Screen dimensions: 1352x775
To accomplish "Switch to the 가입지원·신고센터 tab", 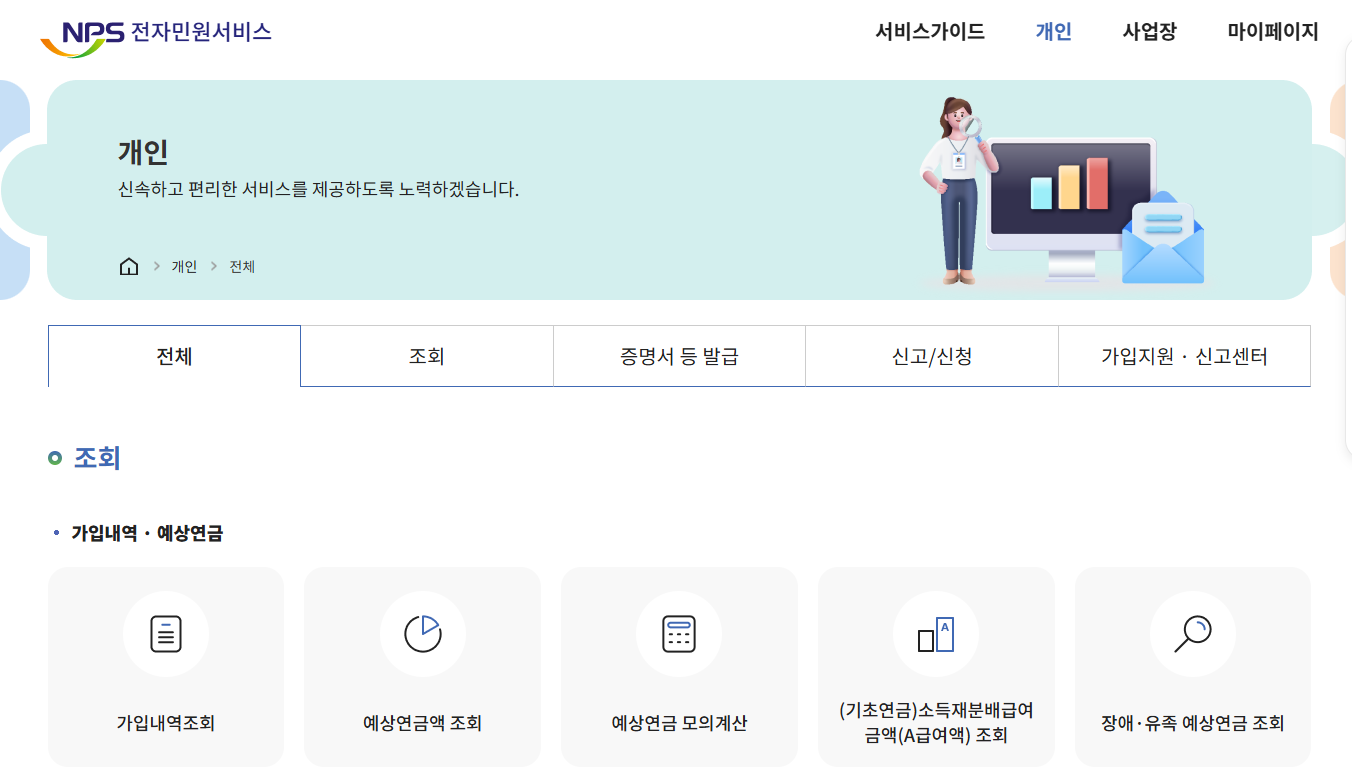I will pyautogui.click(x=1184, y=355).
